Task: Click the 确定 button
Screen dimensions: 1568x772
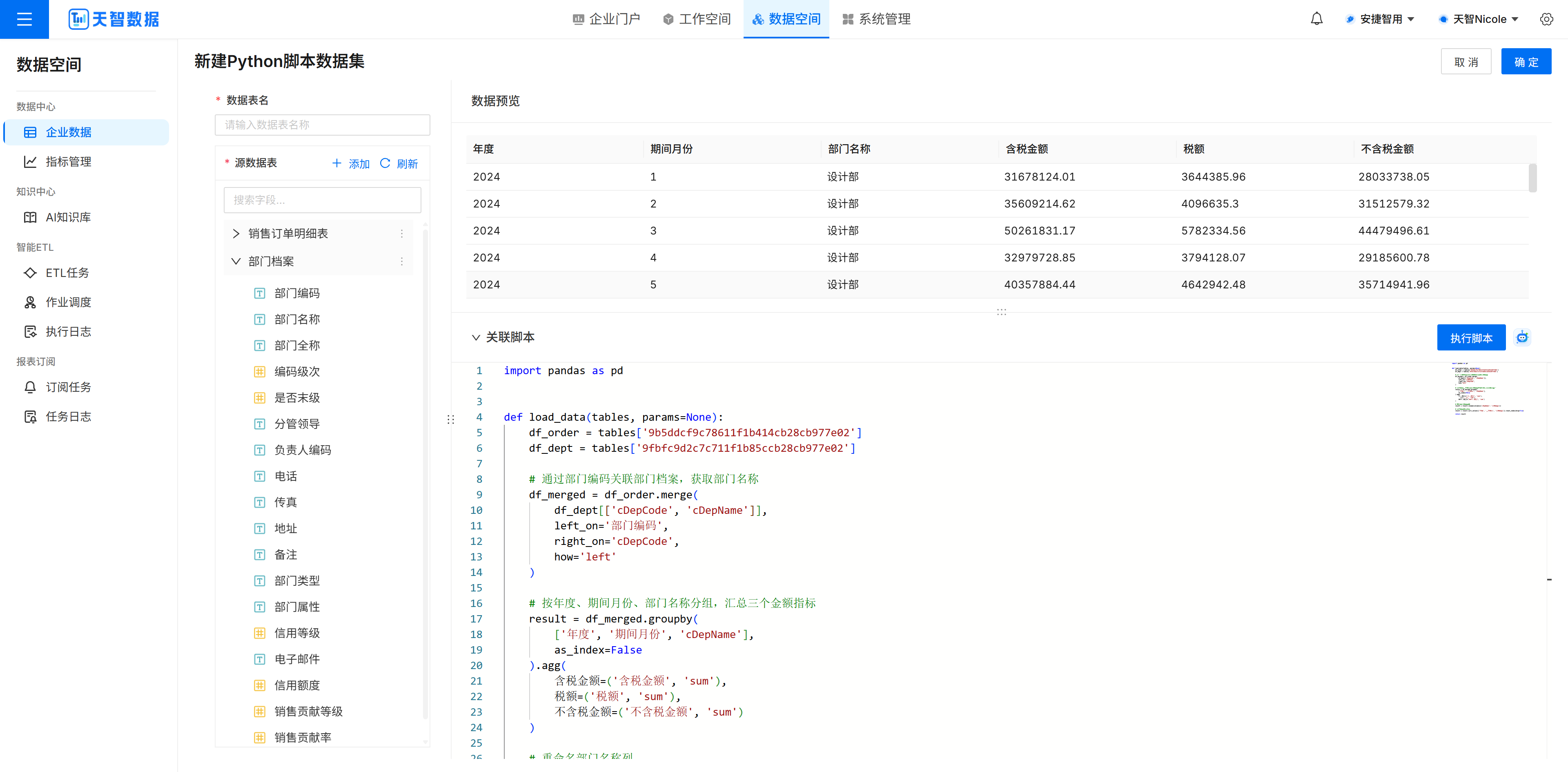Action: (1526, 62)
